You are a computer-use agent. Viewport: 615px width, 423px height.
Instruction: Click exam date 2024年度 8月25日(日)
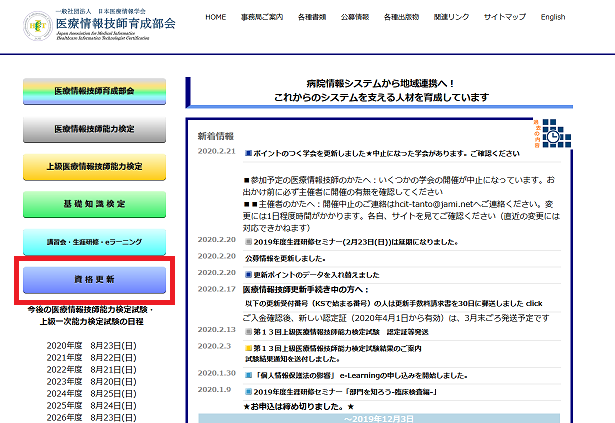click(91, 394)
